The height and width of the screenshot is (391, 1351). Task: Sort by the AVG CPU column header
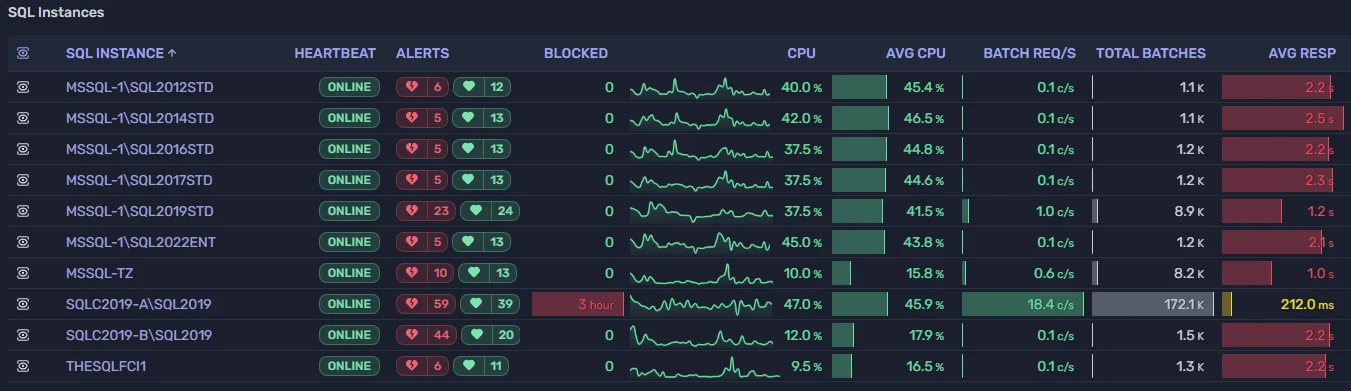click(x=915, y=53)
